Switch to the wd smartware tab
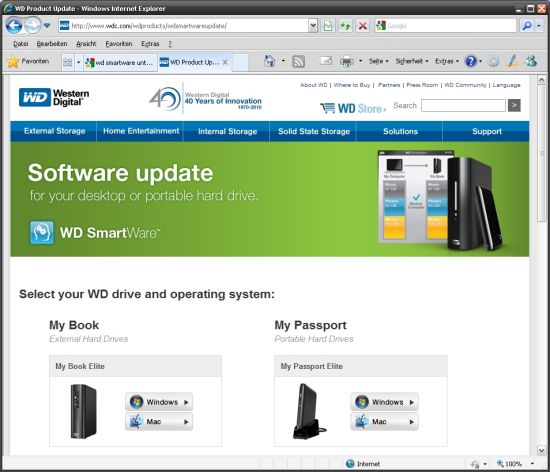The width and height of the screenshot is (550, 472). (x=120, y=62)
